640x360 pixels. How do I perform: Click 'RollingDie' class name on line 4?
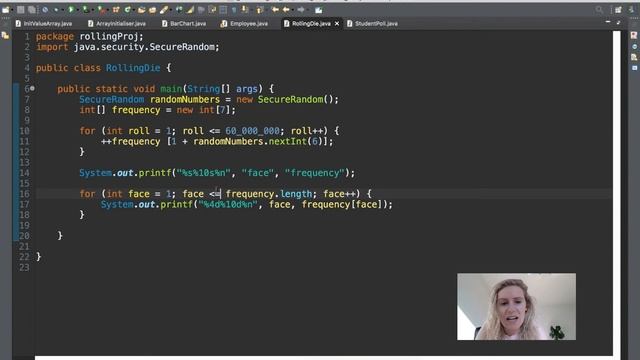[133, 68]
